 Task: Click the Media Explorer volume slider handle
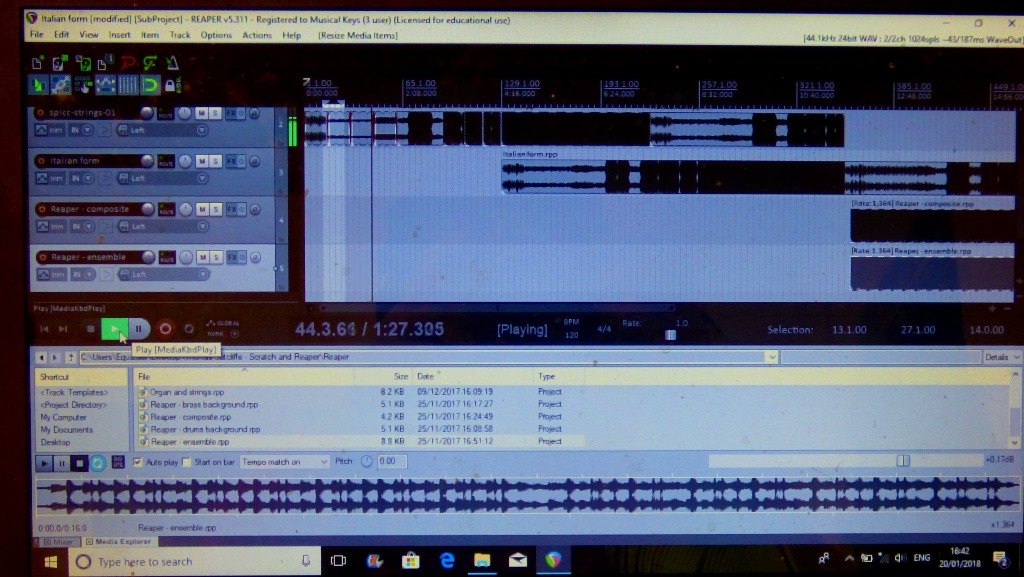[903, 461]
